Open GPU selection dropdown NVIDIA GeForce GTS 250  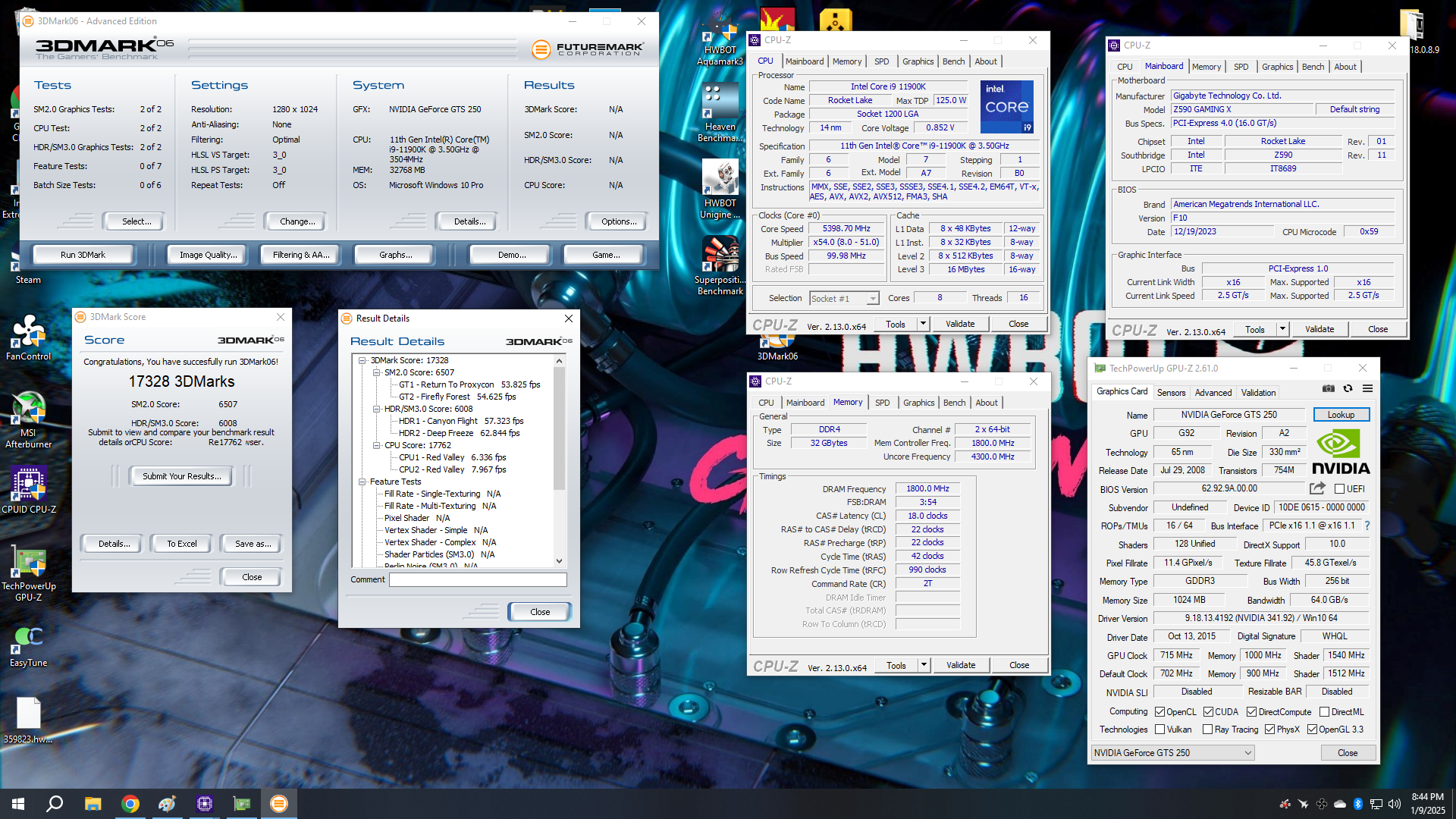[1172, 753]
